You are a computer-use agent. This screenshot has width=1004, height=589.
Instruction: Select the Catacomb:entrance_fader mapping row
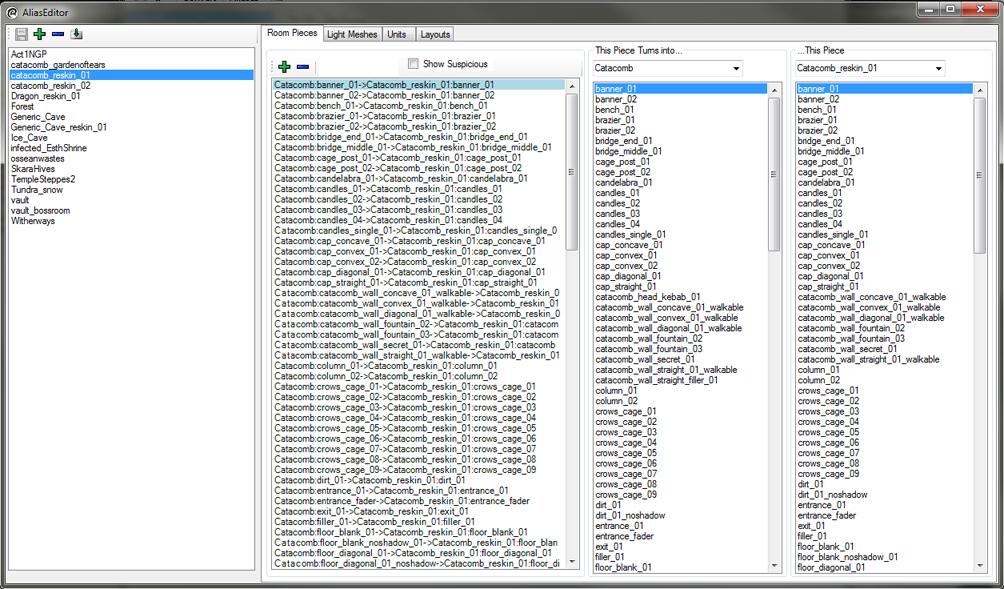[419, 501]
